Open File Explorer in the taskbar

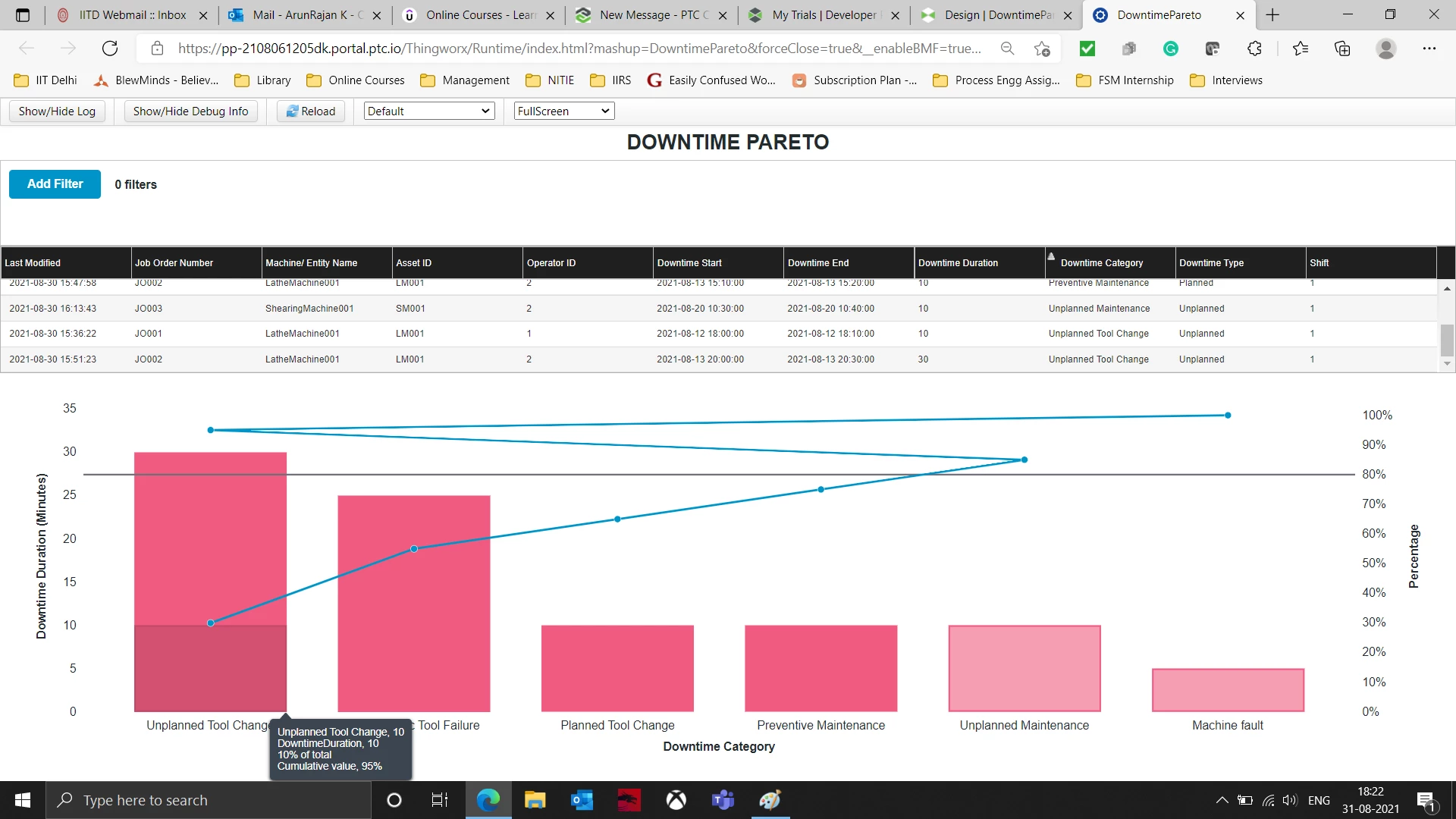coord(535,800)
